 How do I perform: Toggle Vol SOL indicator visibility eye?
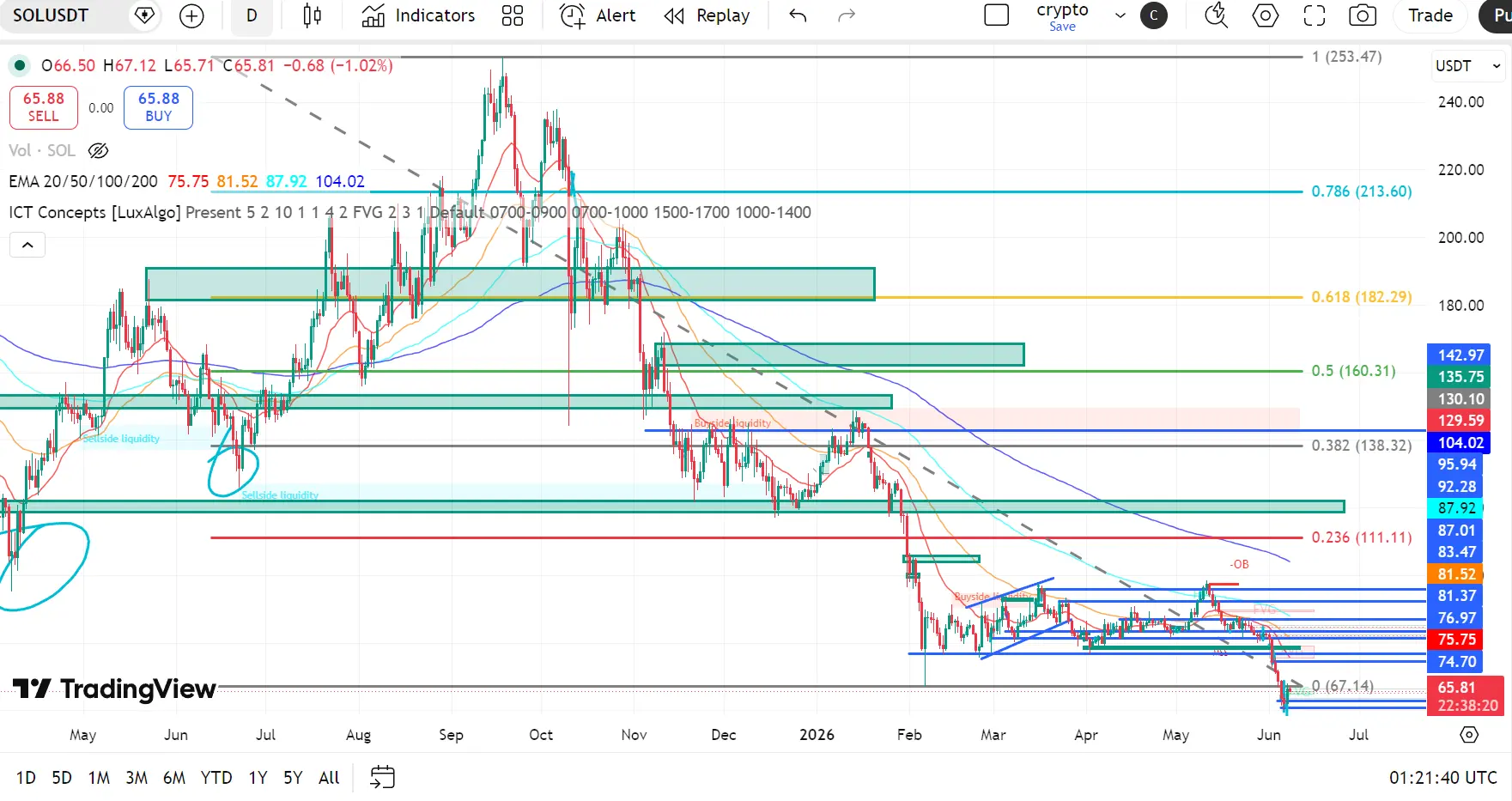pyautogui.click(x=99, y=151)
